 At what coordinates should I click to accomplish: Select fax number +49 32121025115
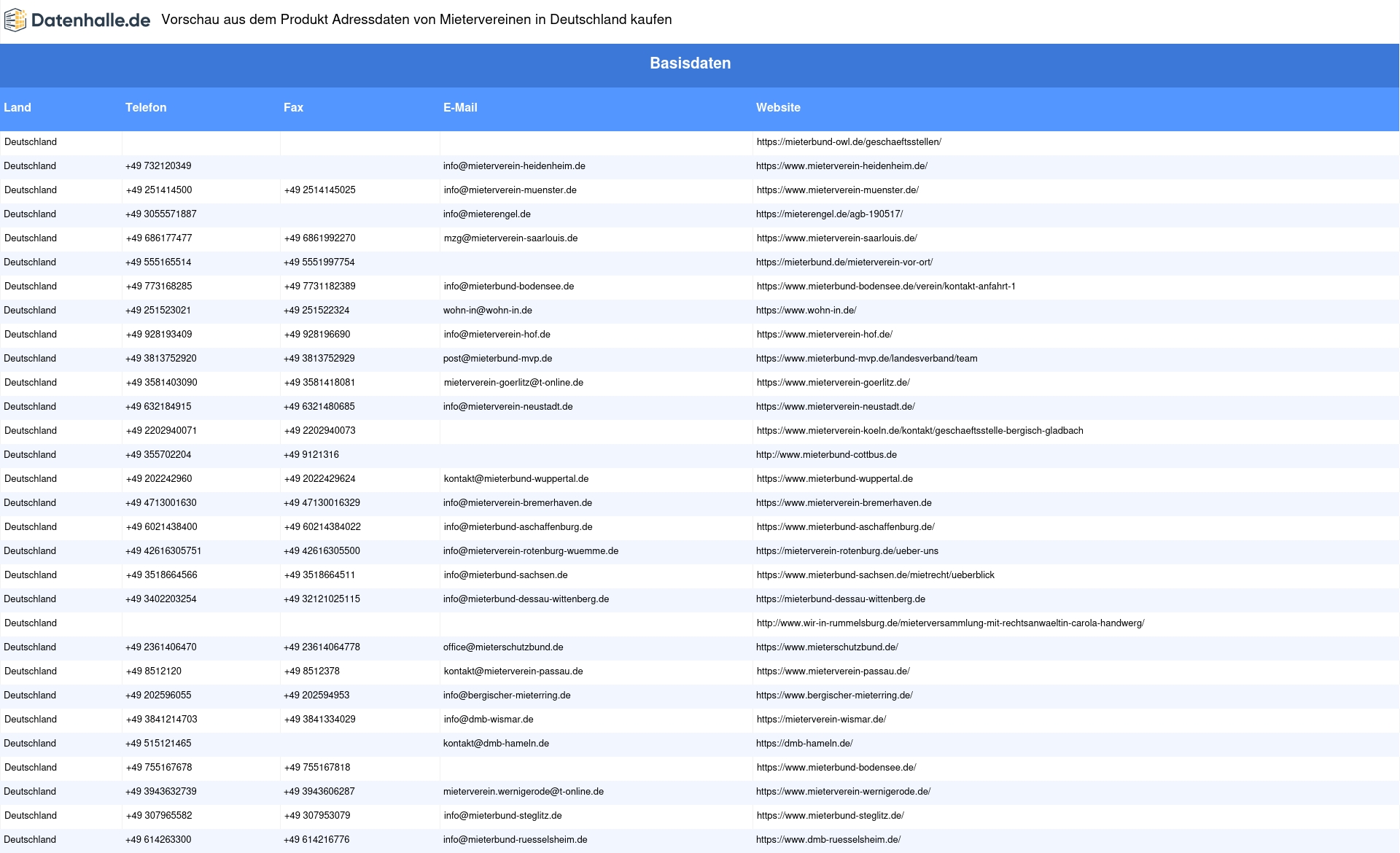322,599
